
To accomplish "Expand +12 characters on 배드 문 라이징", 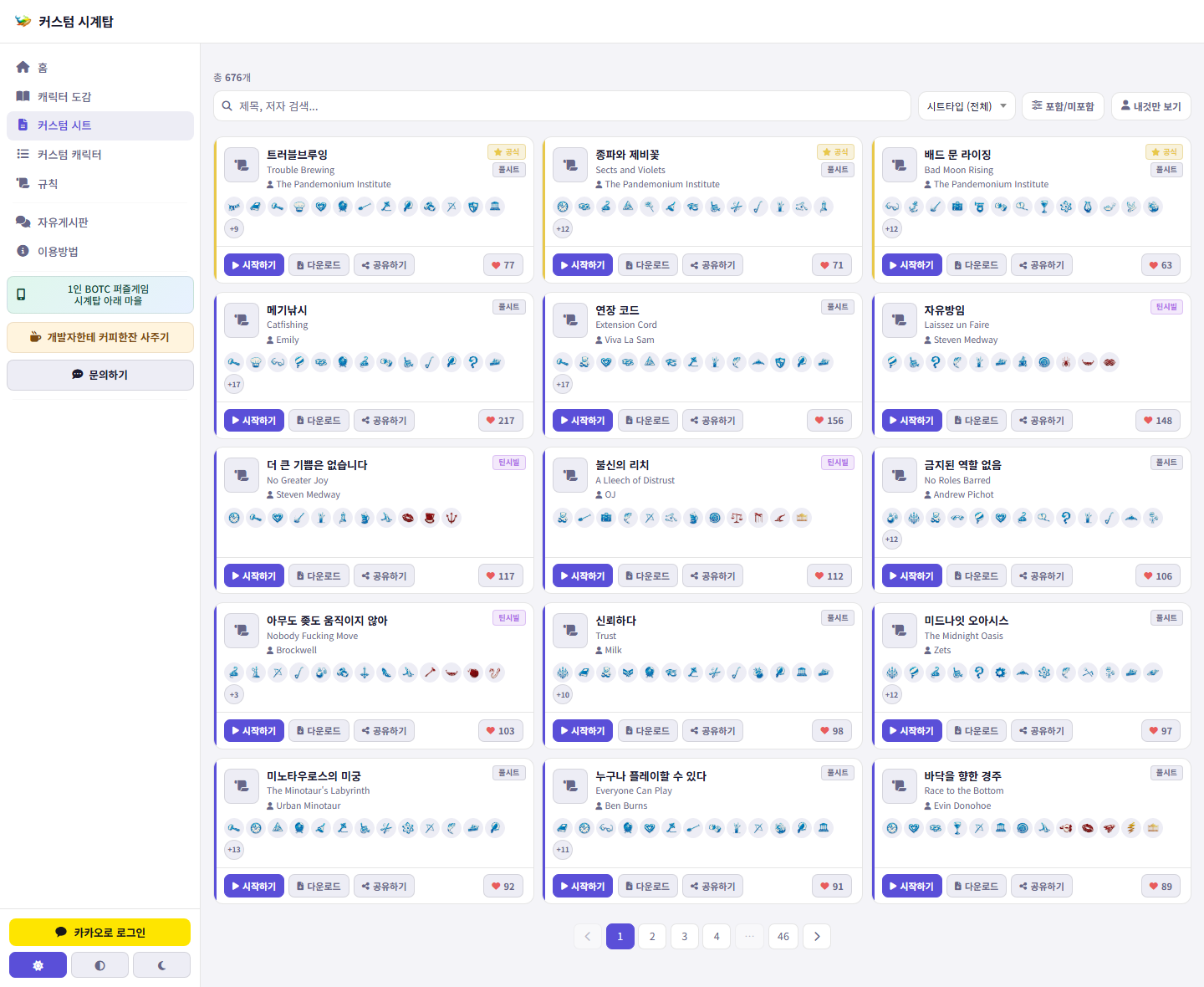I will coord(892,228).
